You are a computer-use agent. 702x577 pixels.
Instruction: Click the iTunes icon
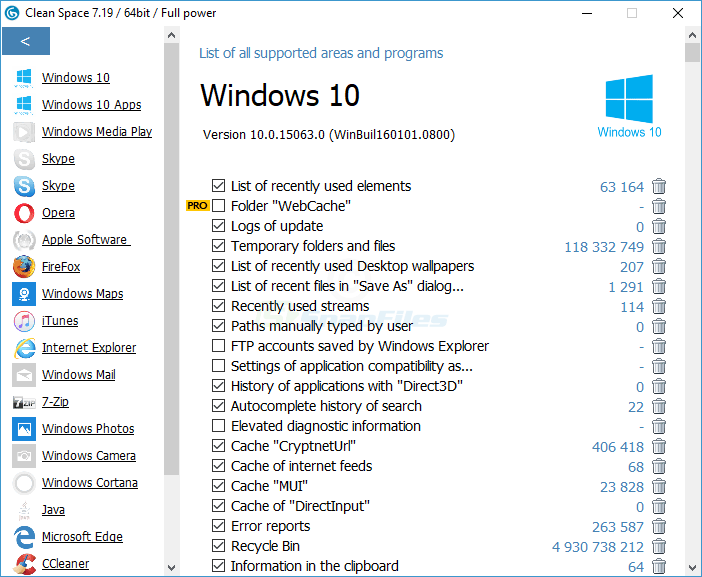(x=24, y=321)
